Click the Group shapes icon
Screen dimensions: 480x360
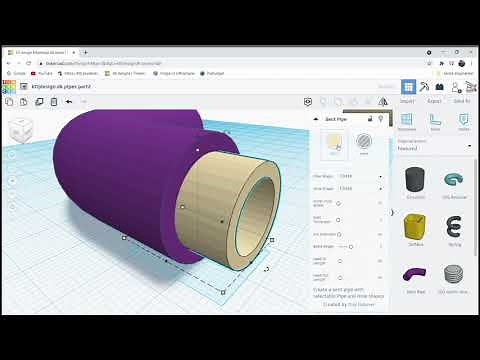[338, 102]
